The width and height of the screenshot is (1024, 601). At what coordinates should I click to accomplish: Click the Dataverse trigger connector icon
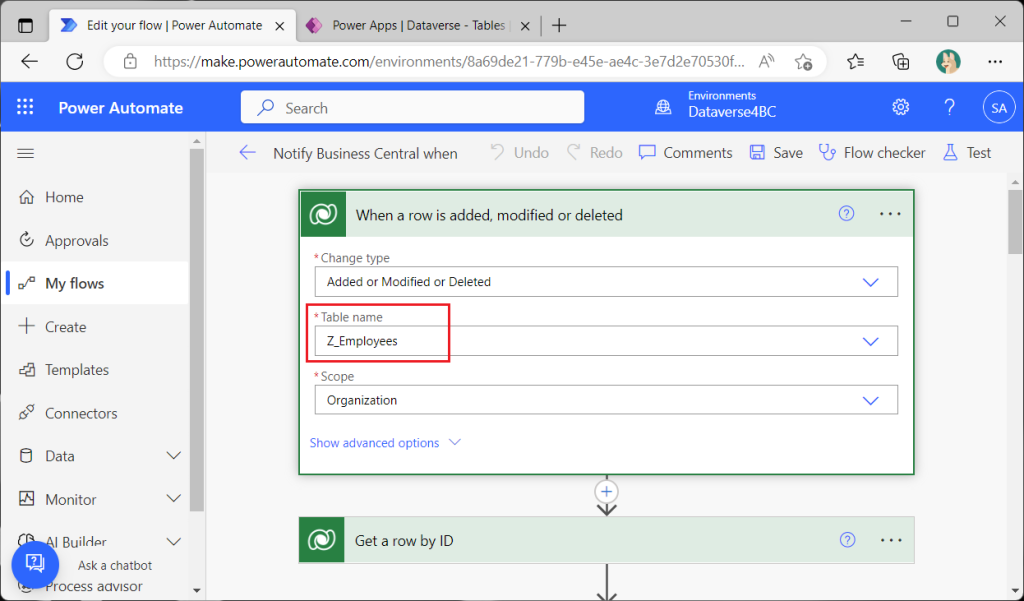(323, 214)
